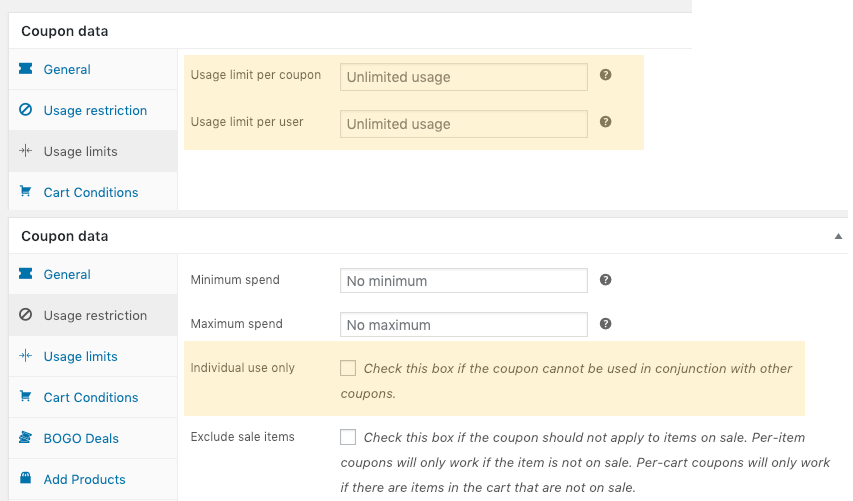Click the BOGO Deals tag icon

point(26,438)
